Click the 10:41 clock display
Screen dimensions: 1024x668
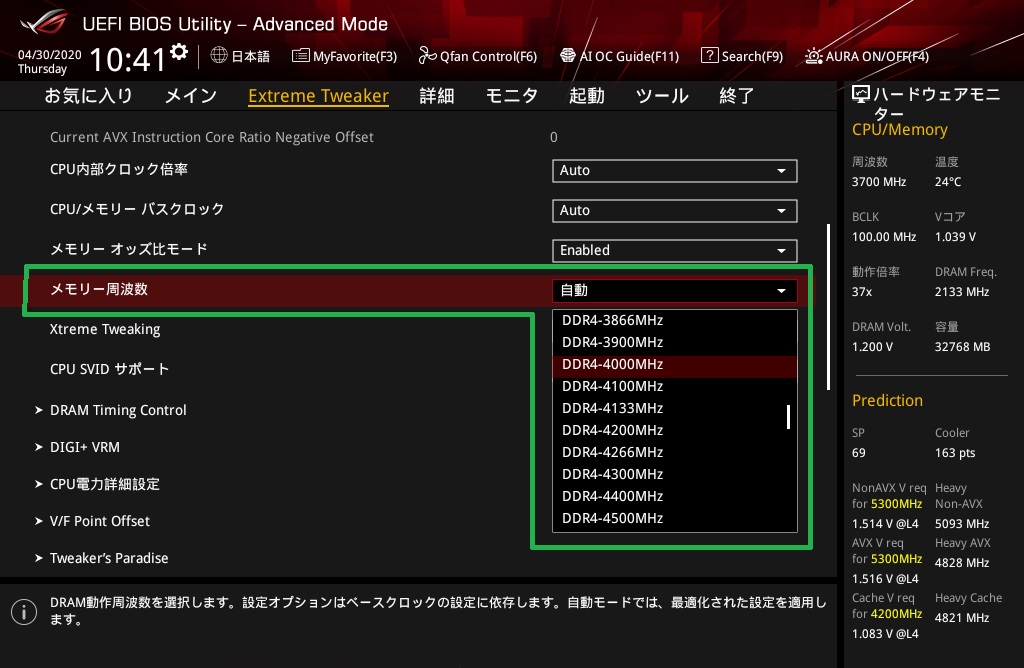click(127, 60)
